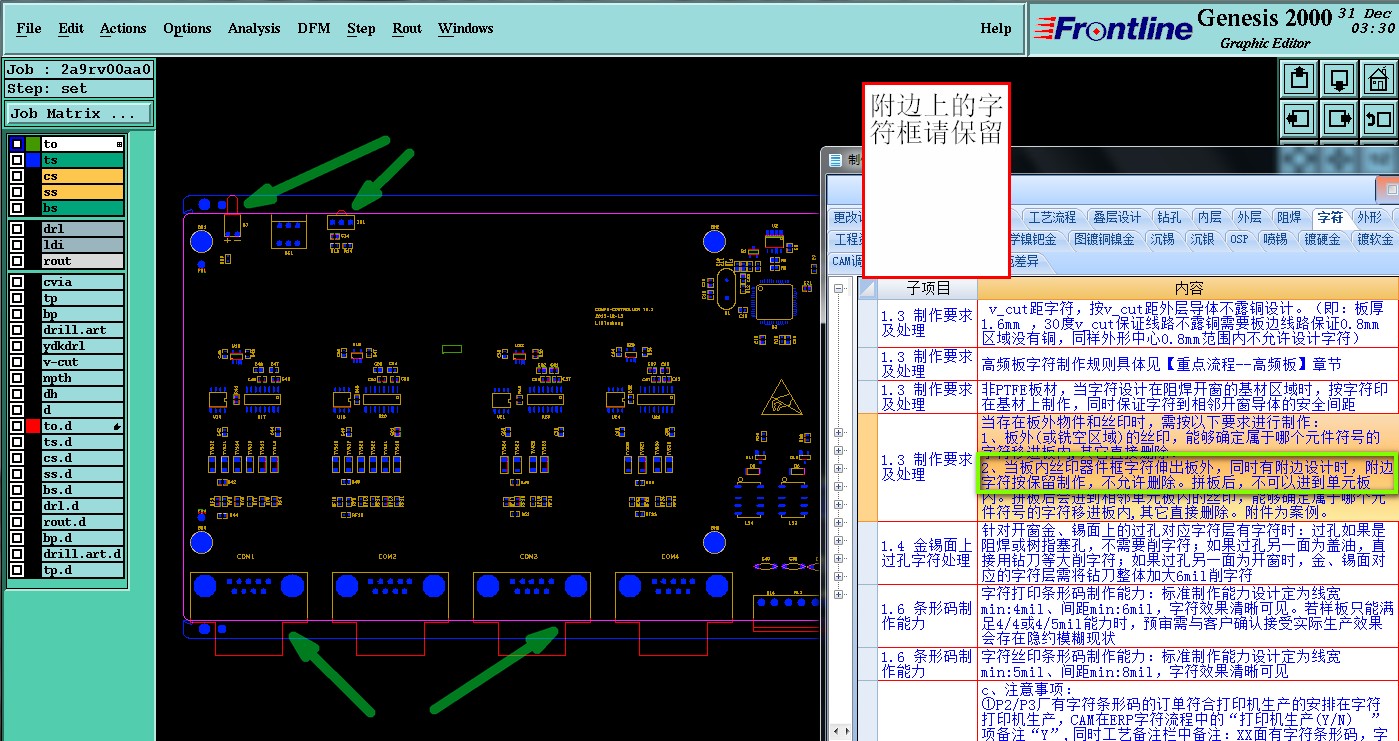Click the pan up view icon
Image resolution: width=1399 pixels, height=741 pixels.
tap(1300, 78)
